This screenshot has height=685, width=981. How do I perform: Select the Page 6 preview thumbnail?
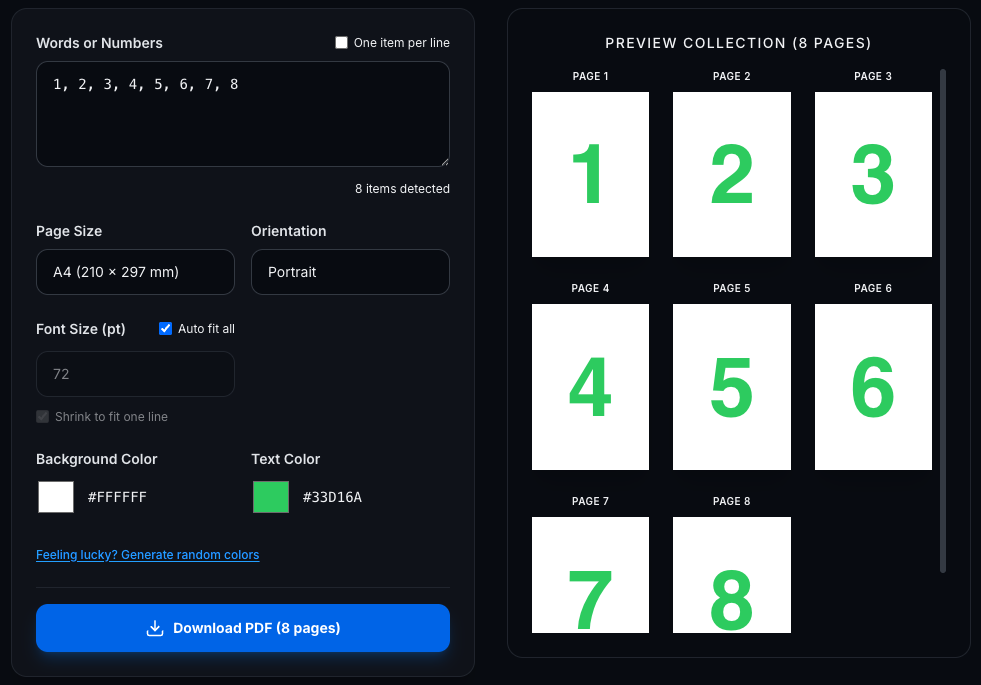coord(873,387)
